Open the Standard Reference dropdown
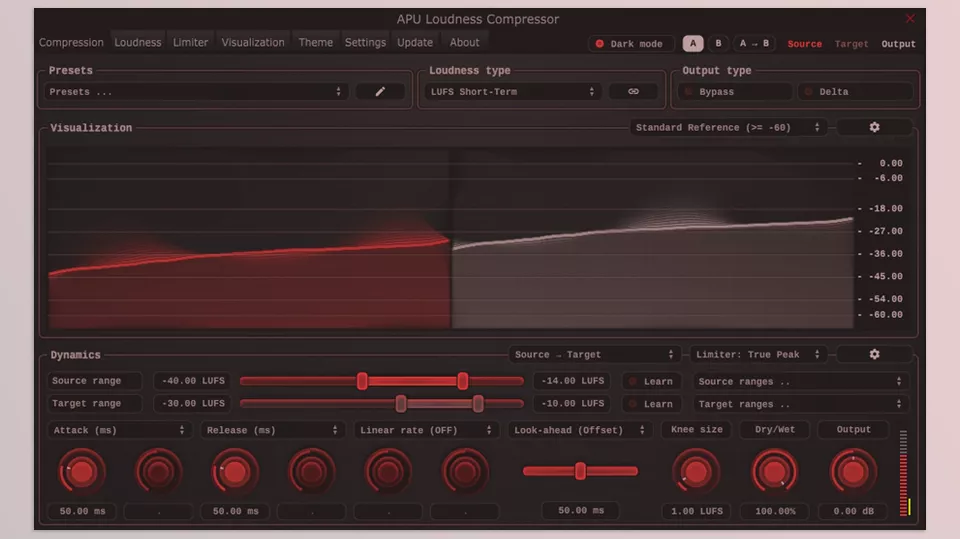 (728, 127)
